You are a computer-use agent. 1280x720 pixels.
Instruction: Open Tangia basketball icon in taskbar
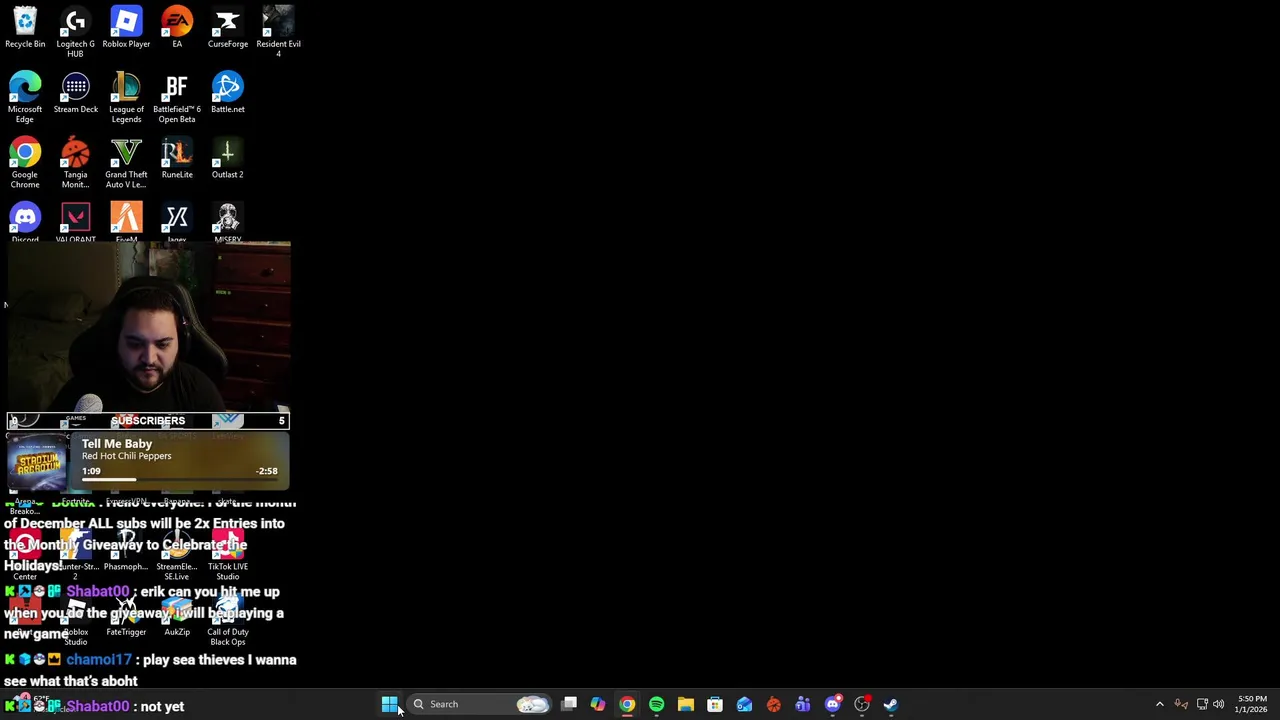click(x=773, y=704)
